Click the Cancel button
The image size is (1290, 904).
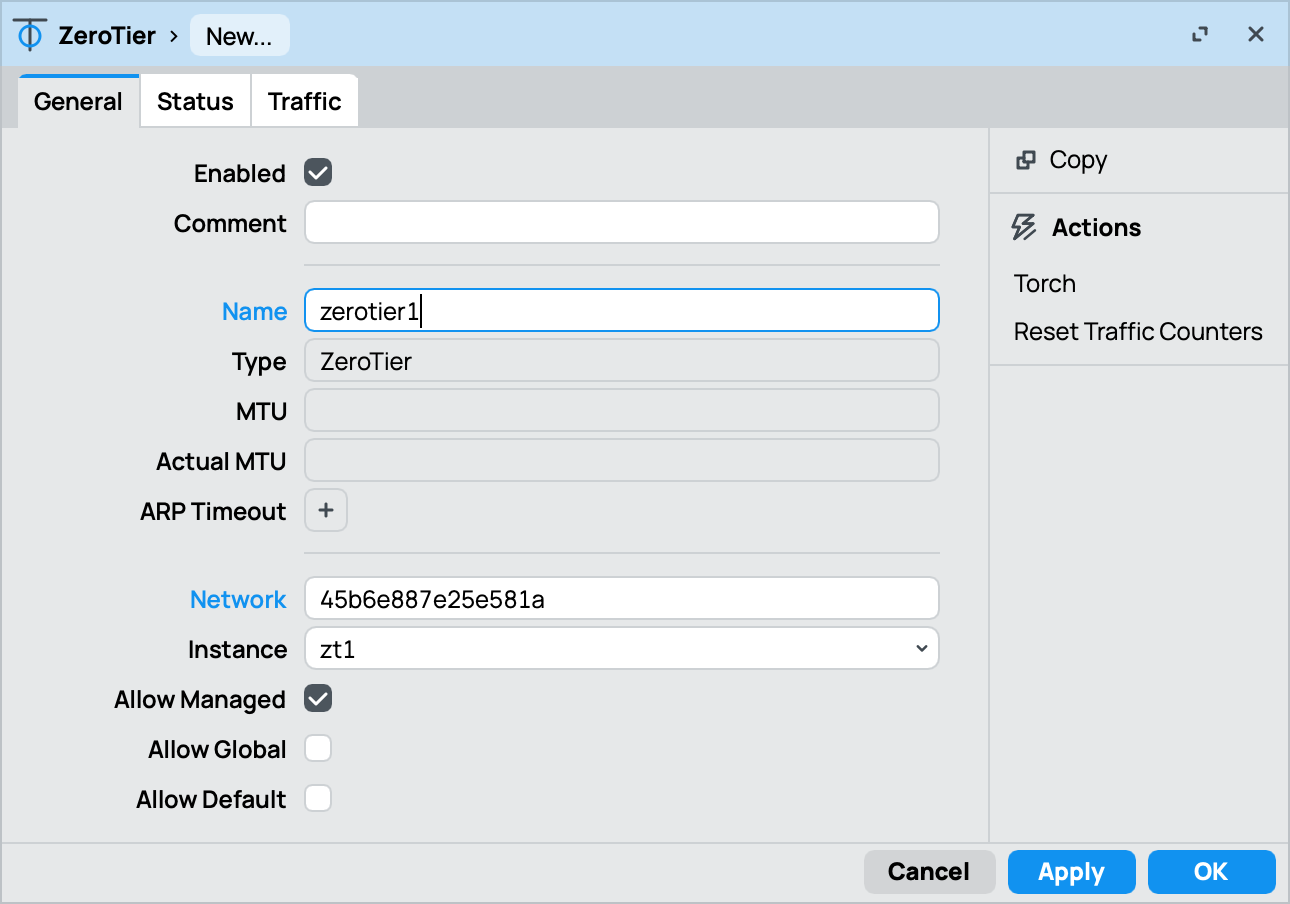pos(929,872)
